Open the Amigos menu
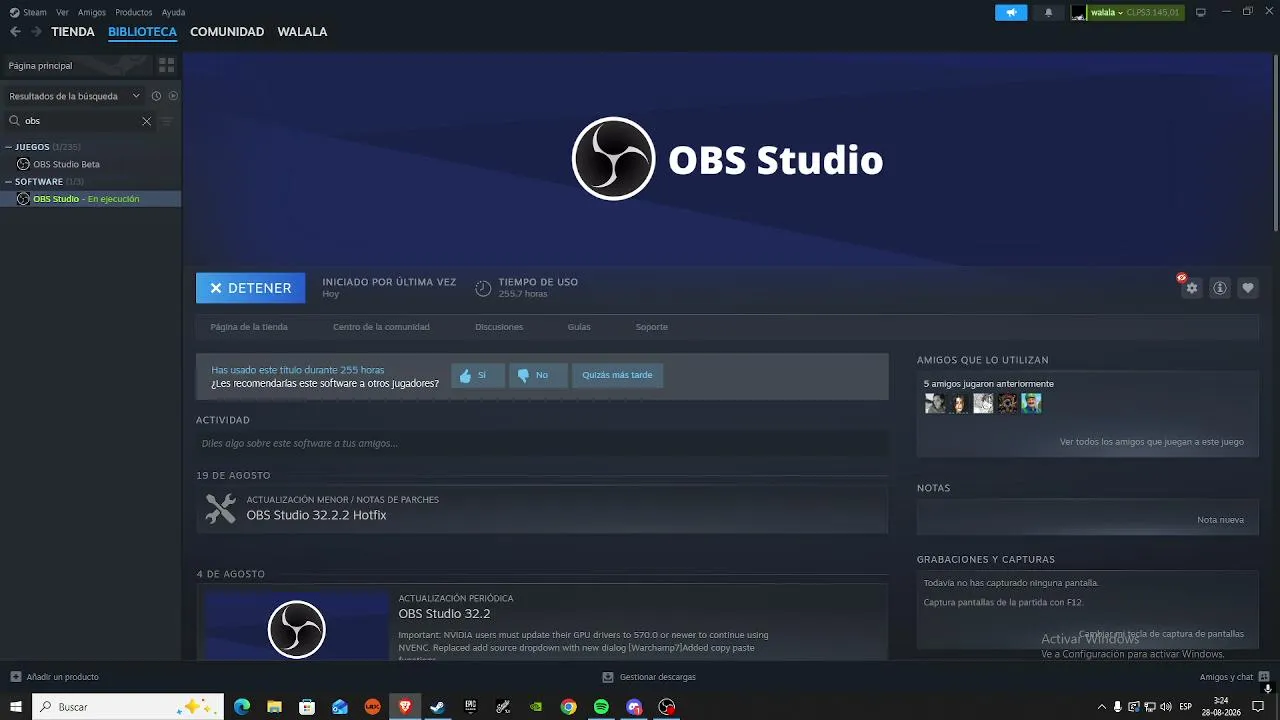Image resolution: width=1280 pixels, height=720 pixels. [x=92, y=13]
